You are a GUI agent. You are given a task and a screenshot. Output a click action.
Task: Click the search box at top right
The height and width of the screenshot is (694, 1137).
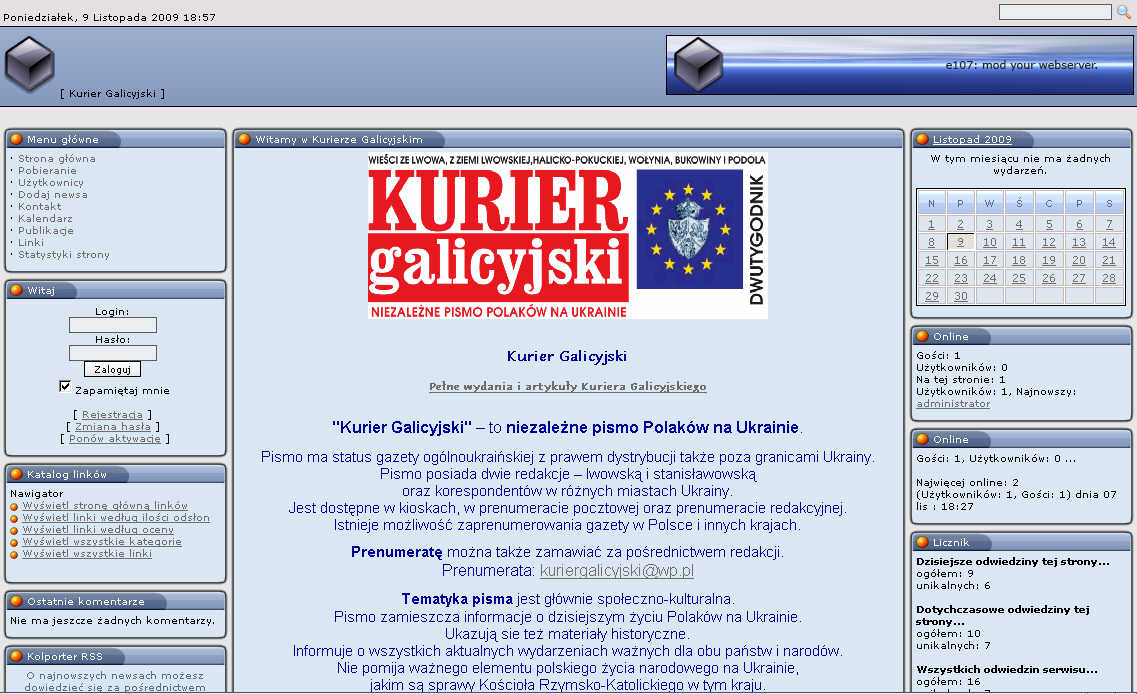[1054, 12]
